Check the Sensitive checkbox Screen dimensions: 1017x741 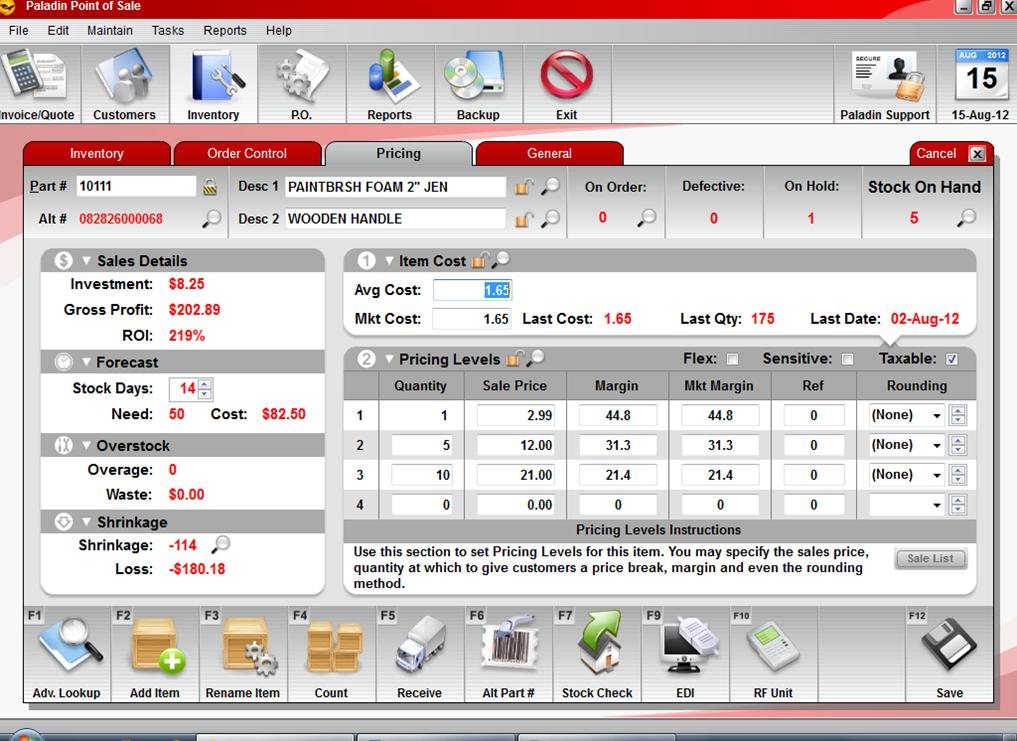click(x=848, y=359)
